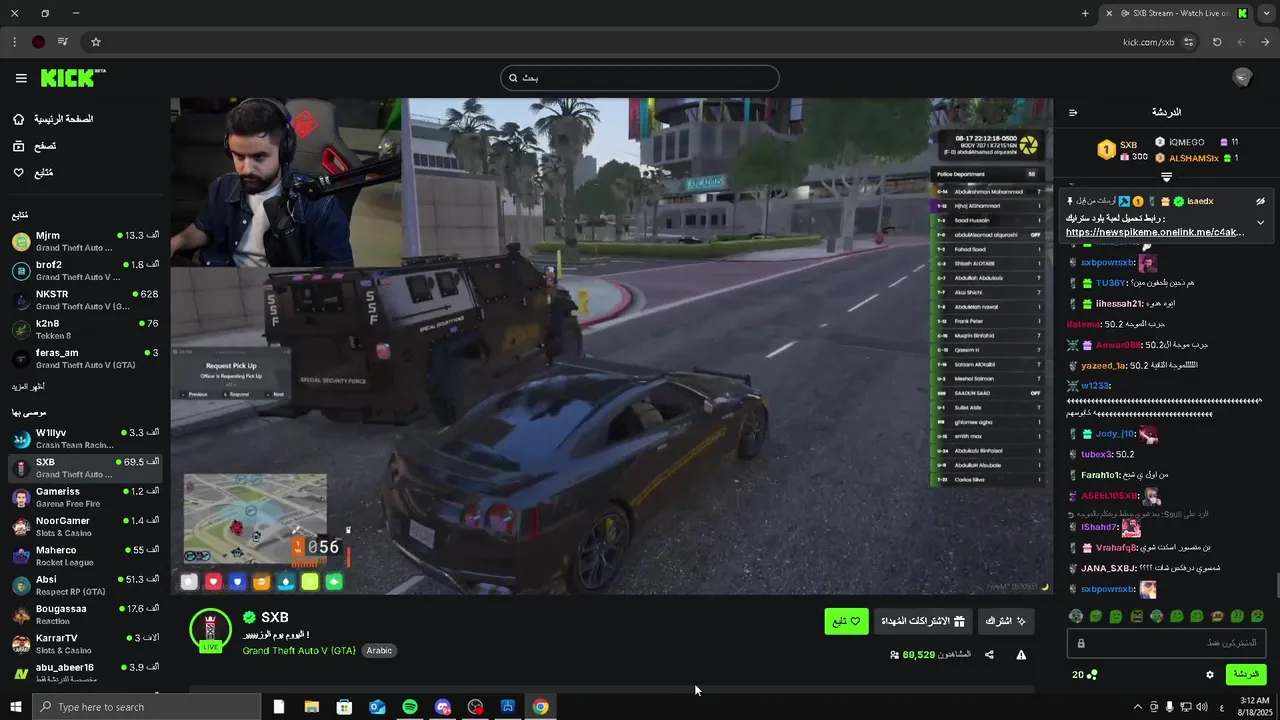
Task: Click username yazeed_1a in chat
Action: coord(1103,366)
